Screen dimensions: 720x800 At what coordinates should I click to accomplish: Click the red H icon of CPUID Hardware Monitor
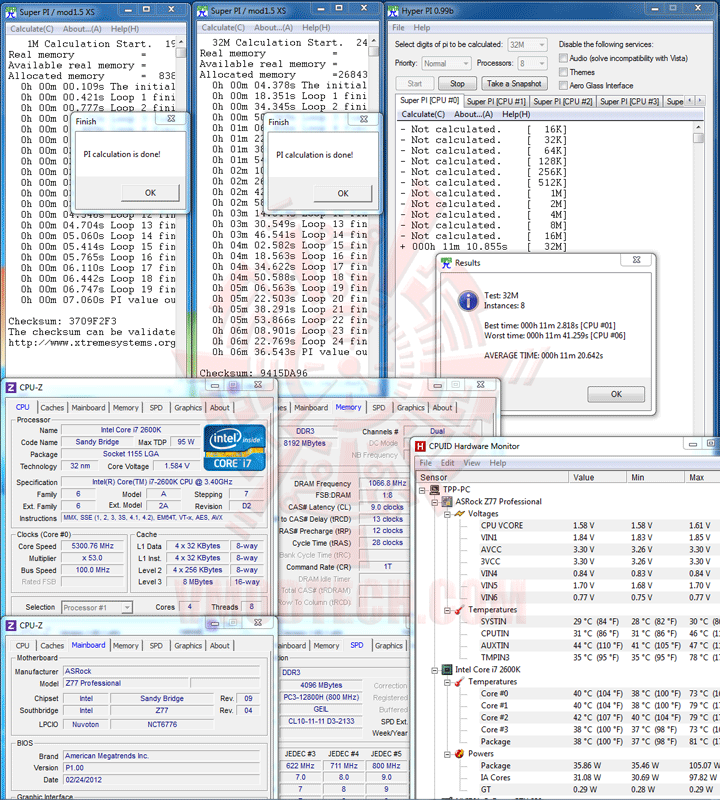(420, 446)
